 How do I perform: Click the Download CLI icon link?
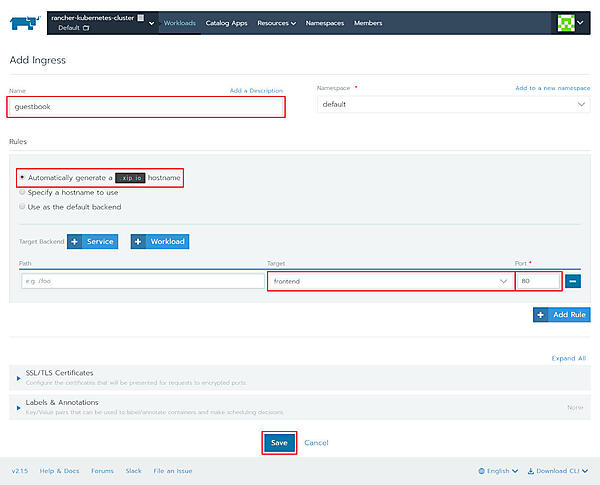[x=558, y=470]
